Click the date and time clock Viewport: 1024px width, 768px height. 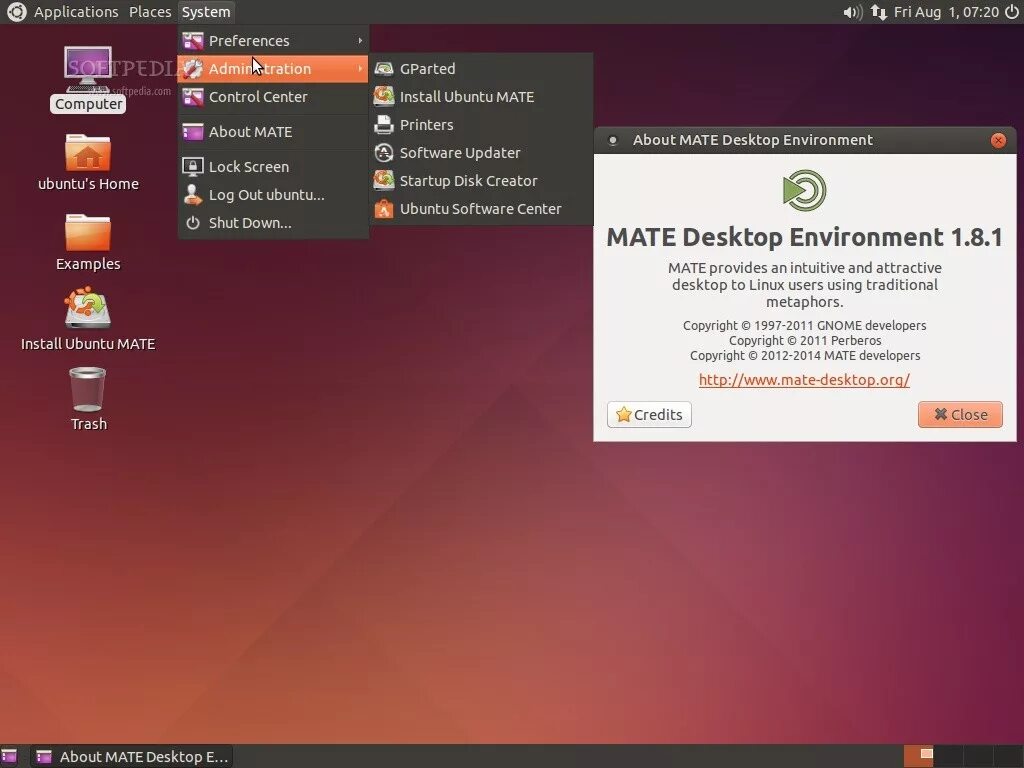[946, 12]
